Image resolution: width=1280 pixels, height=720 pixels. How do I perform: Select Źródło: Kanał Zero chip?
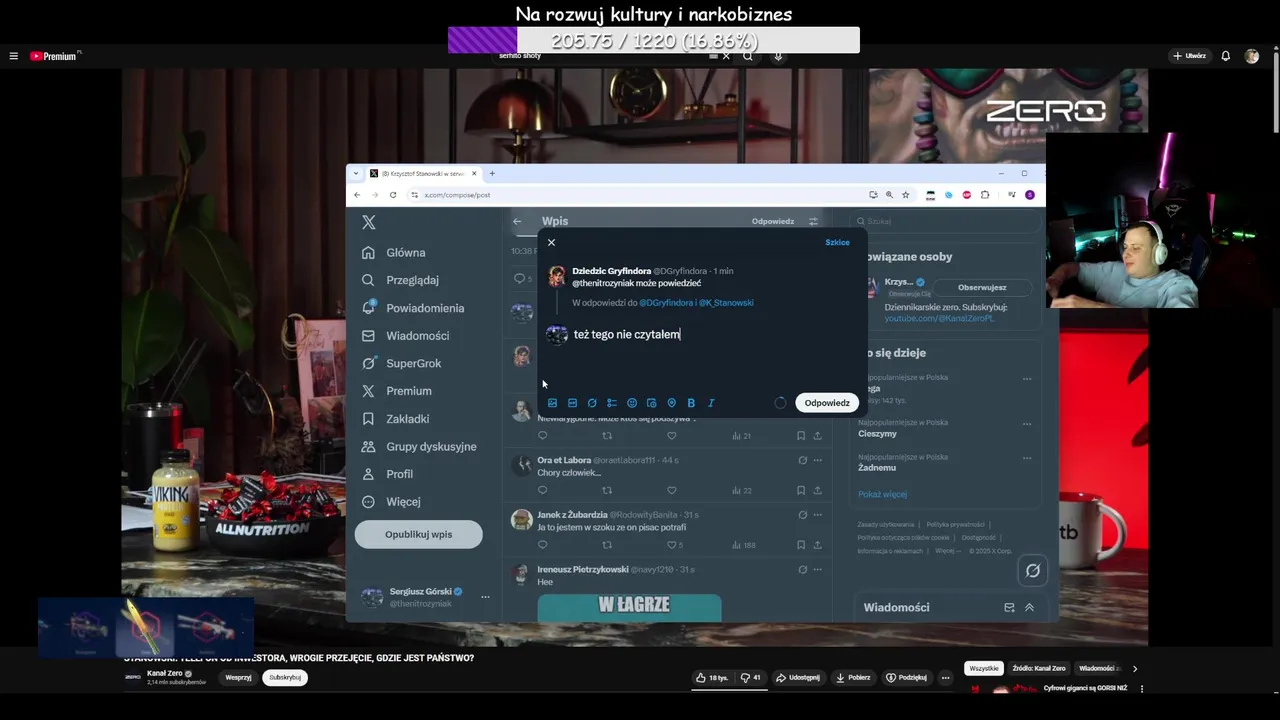[1039, 668]
